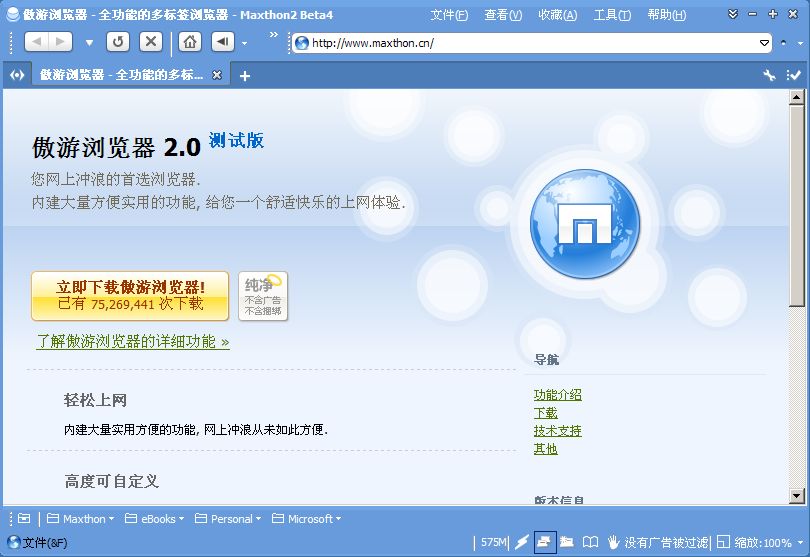Image resolution: width=810 pixels, height=557 pixels.
Task: Click the hand ad-filter status icon
Action: (x=613, y=542)
